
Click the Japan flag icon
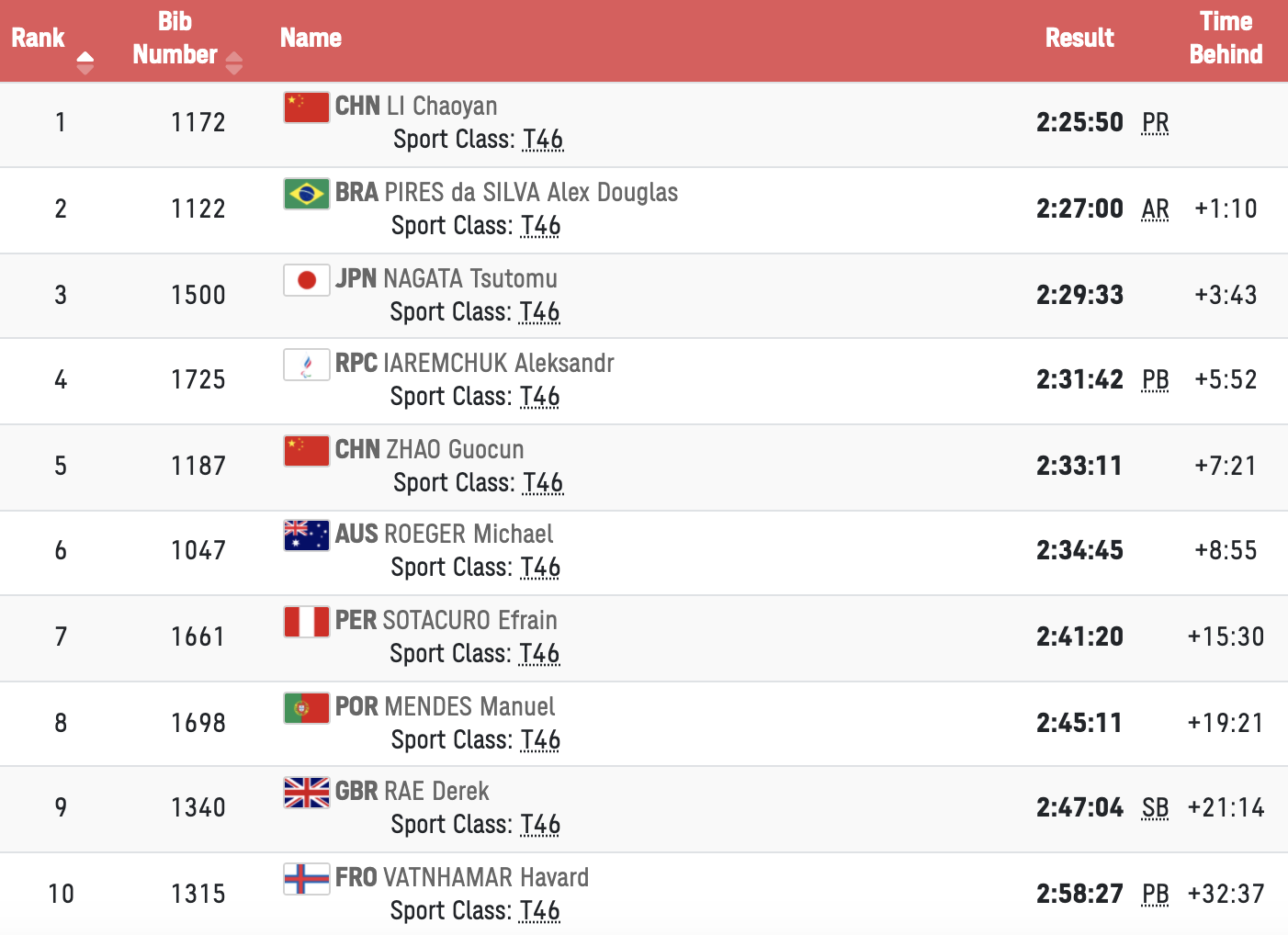[x=306, y=280]
